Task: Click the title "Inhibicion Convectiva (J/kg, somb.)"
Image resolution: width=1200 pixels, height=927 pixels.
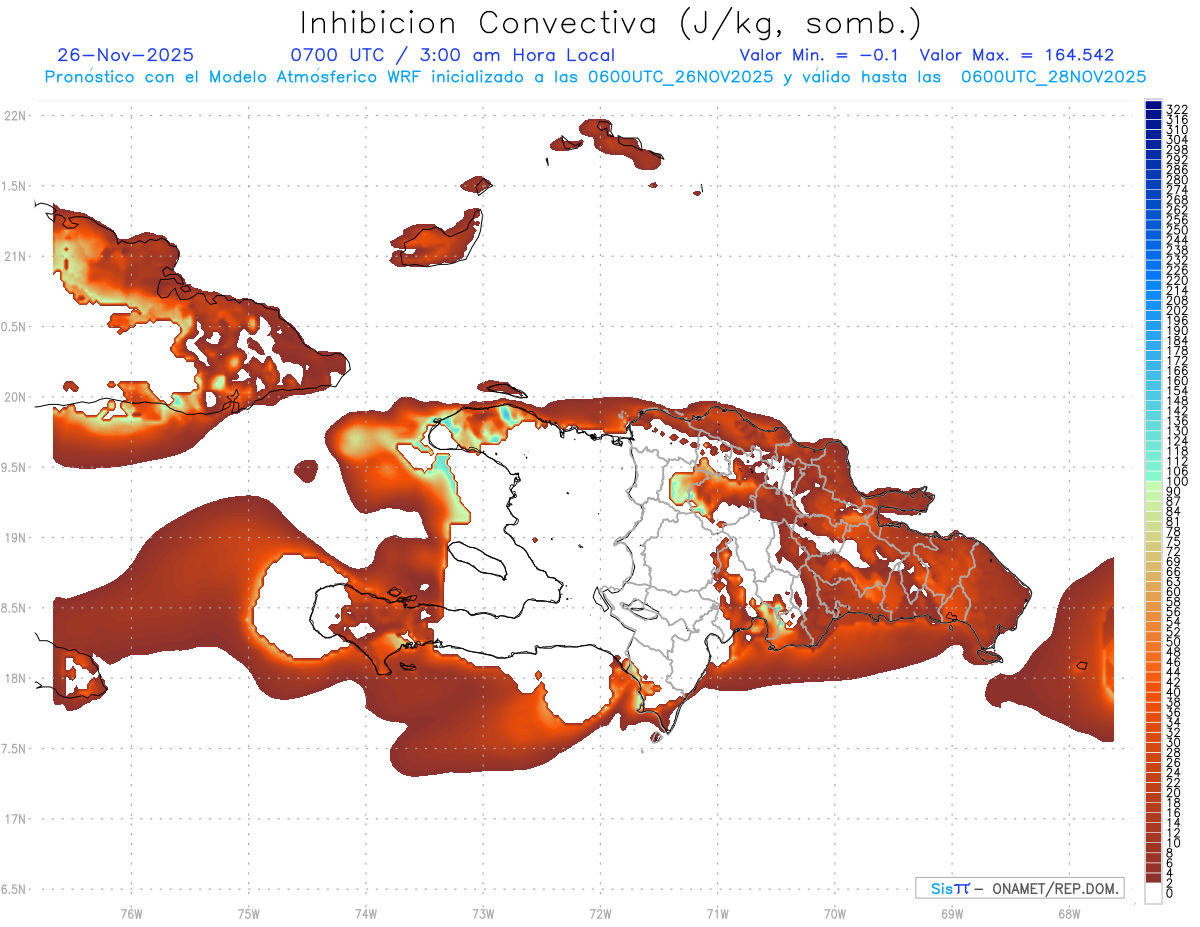Action: pyautogui.click(x=610, y=23)
